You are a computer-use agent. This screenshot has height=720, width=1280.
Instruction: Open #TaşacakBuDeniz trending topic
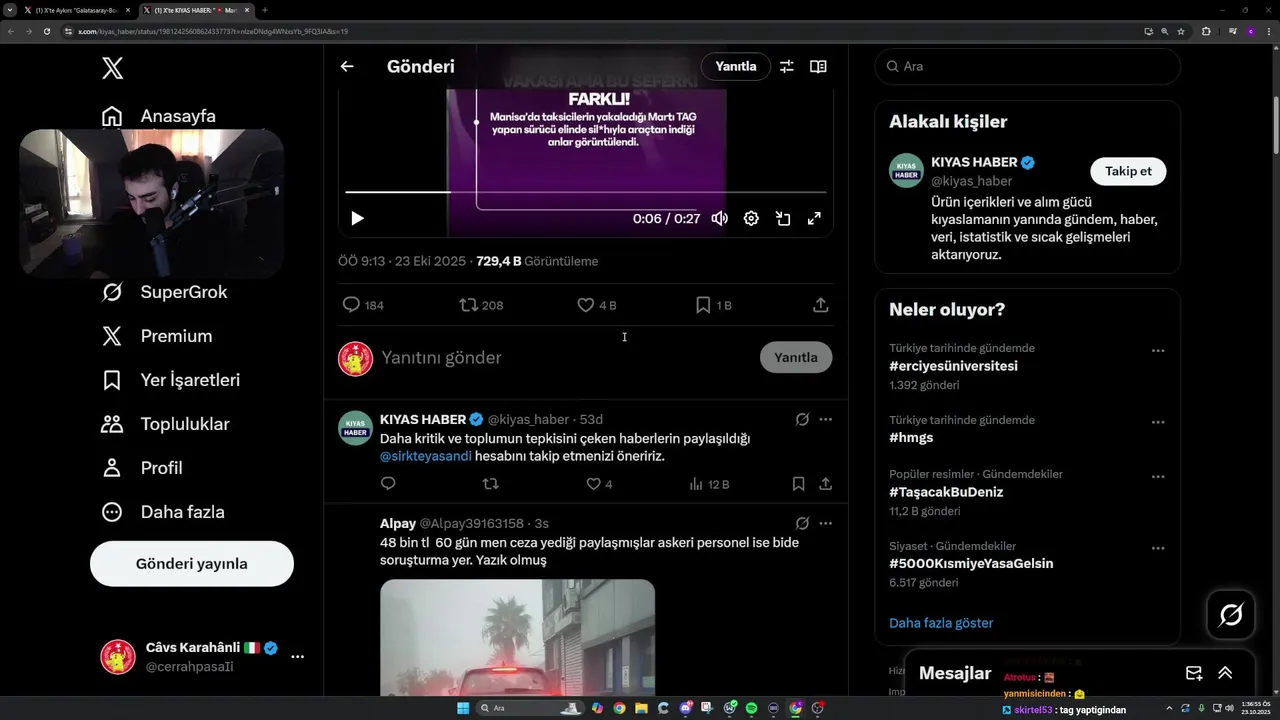point(946,492)
